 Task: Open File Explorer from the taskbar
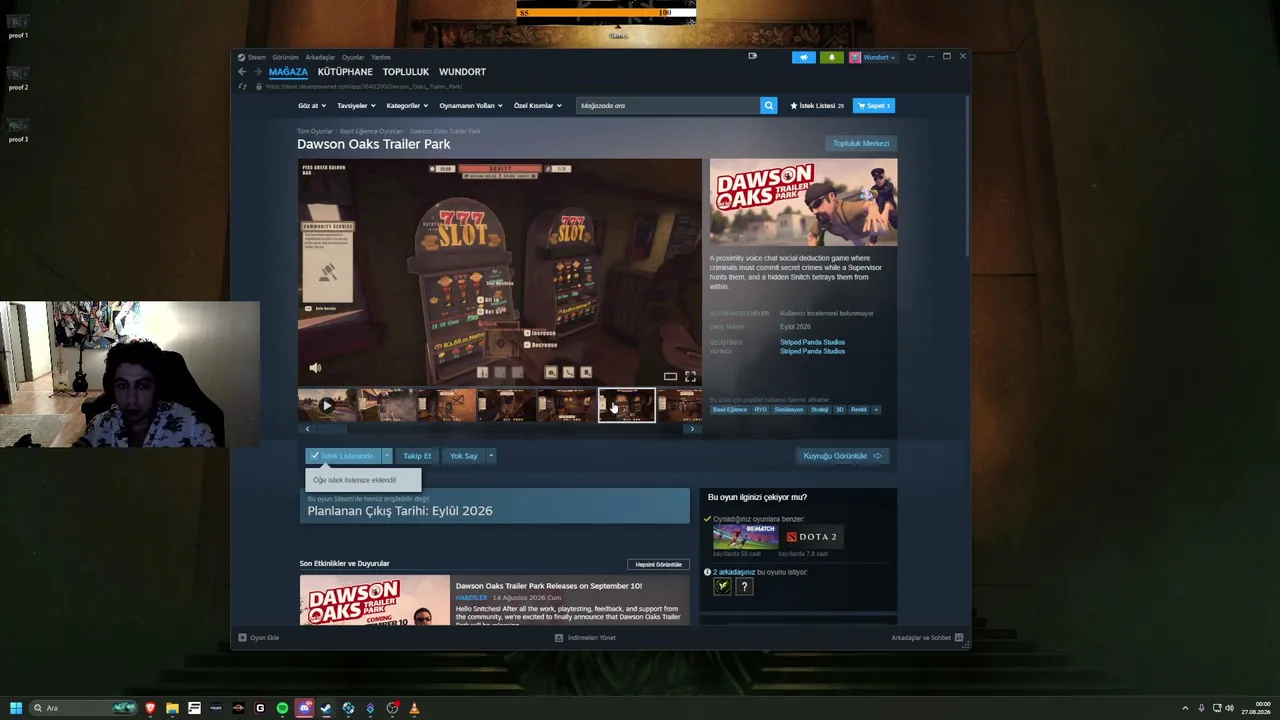(172, 708)
